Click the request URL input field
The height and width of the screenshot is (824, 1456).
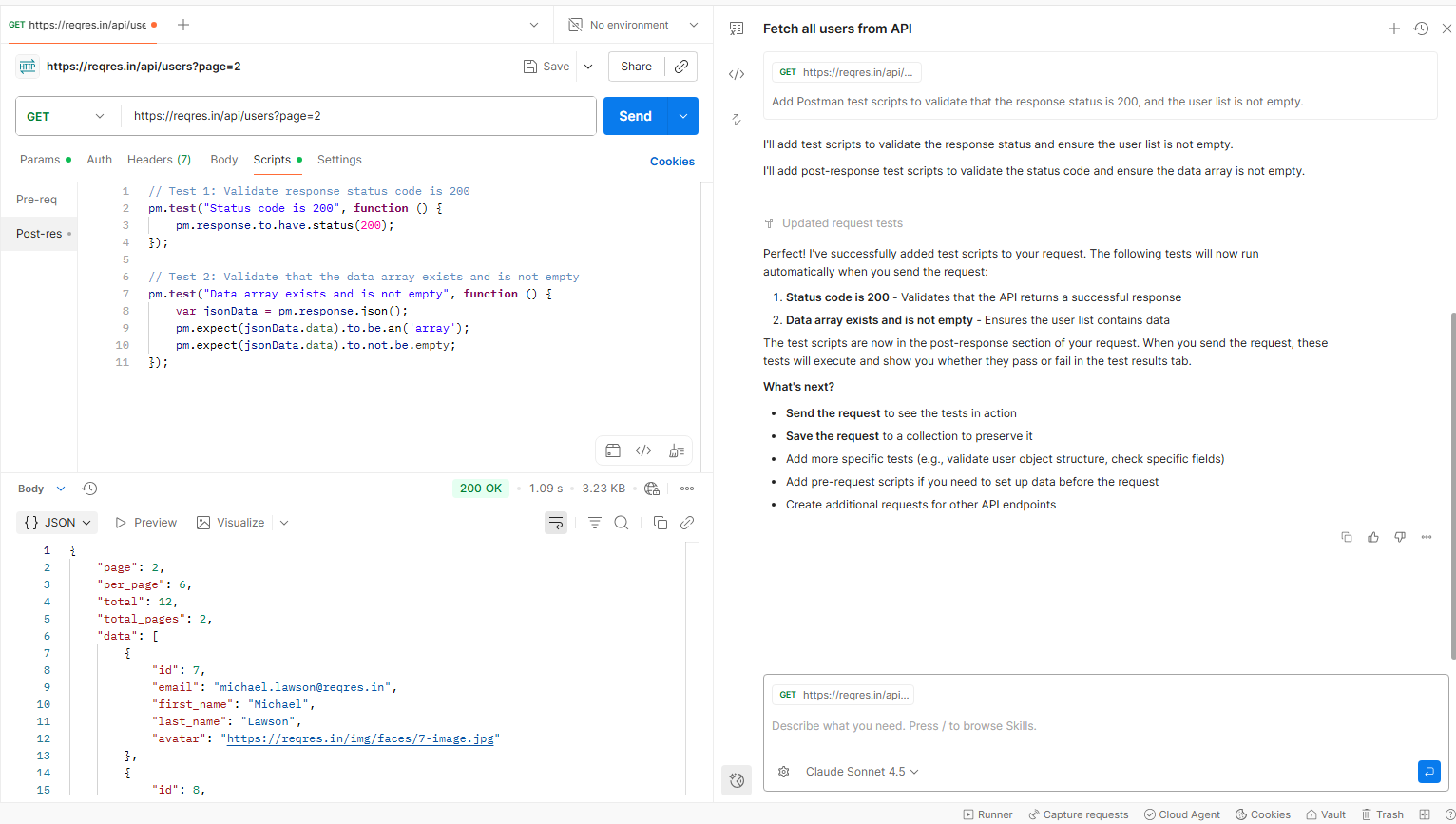358,116
